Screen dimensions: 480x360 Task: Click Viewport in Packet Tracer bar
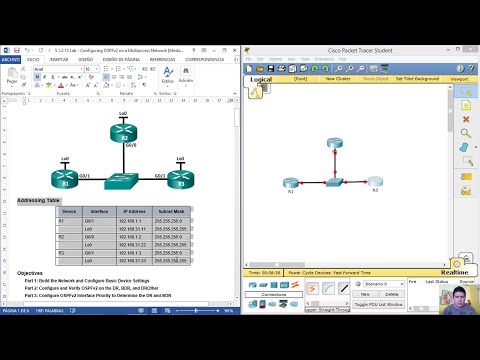(459, 79)
